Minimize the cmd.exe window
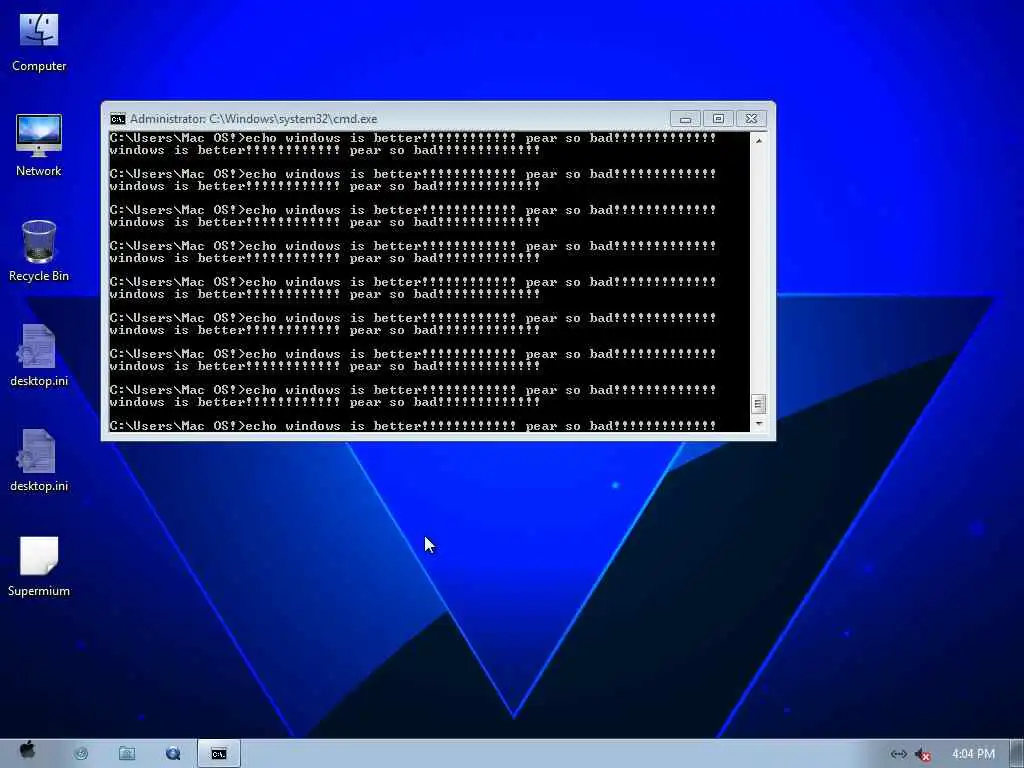 (x=685, y=119)
